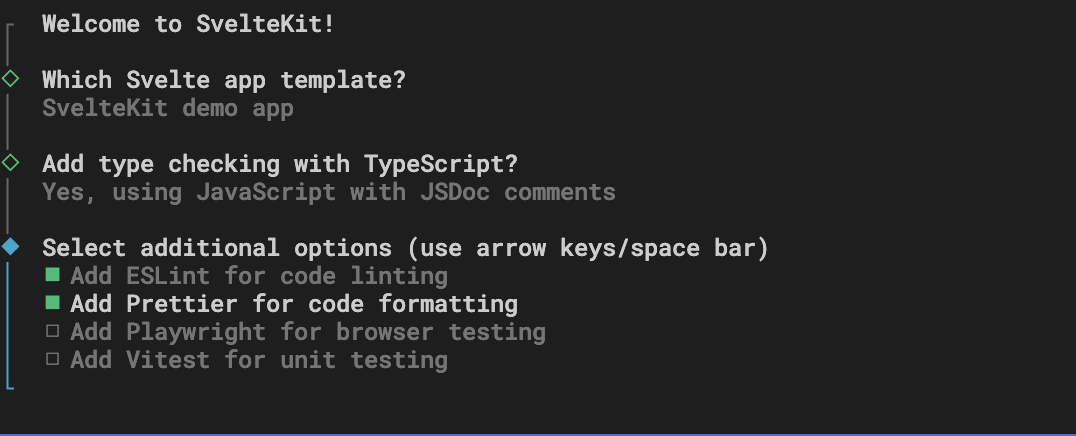Click the 'Select additional options' prompt heading
The image size is (1076, 436).
click(405, 248)
